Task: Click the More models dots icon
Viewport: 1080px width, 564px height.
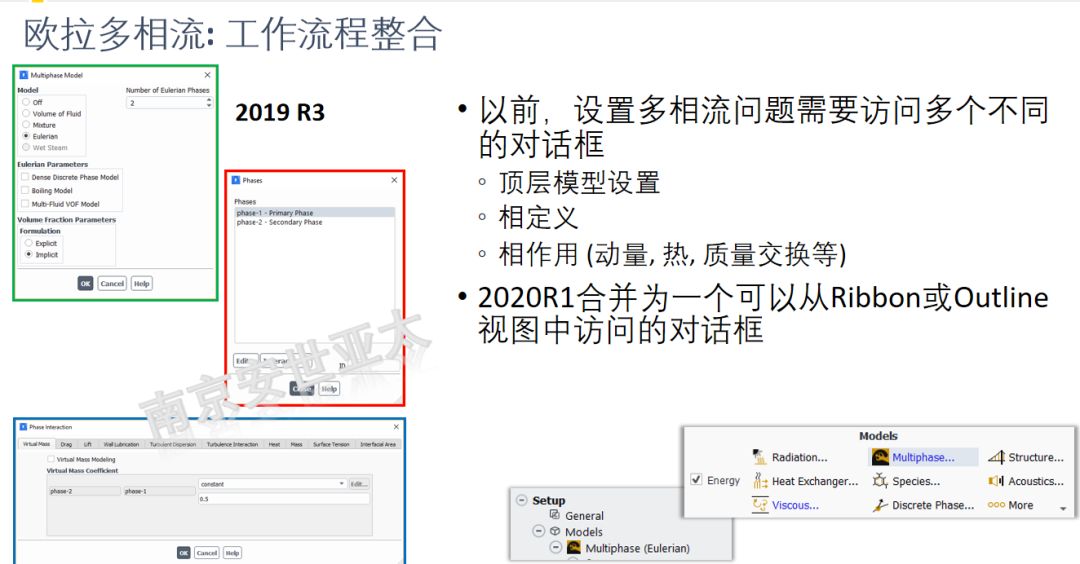Action: pos(996,505)
